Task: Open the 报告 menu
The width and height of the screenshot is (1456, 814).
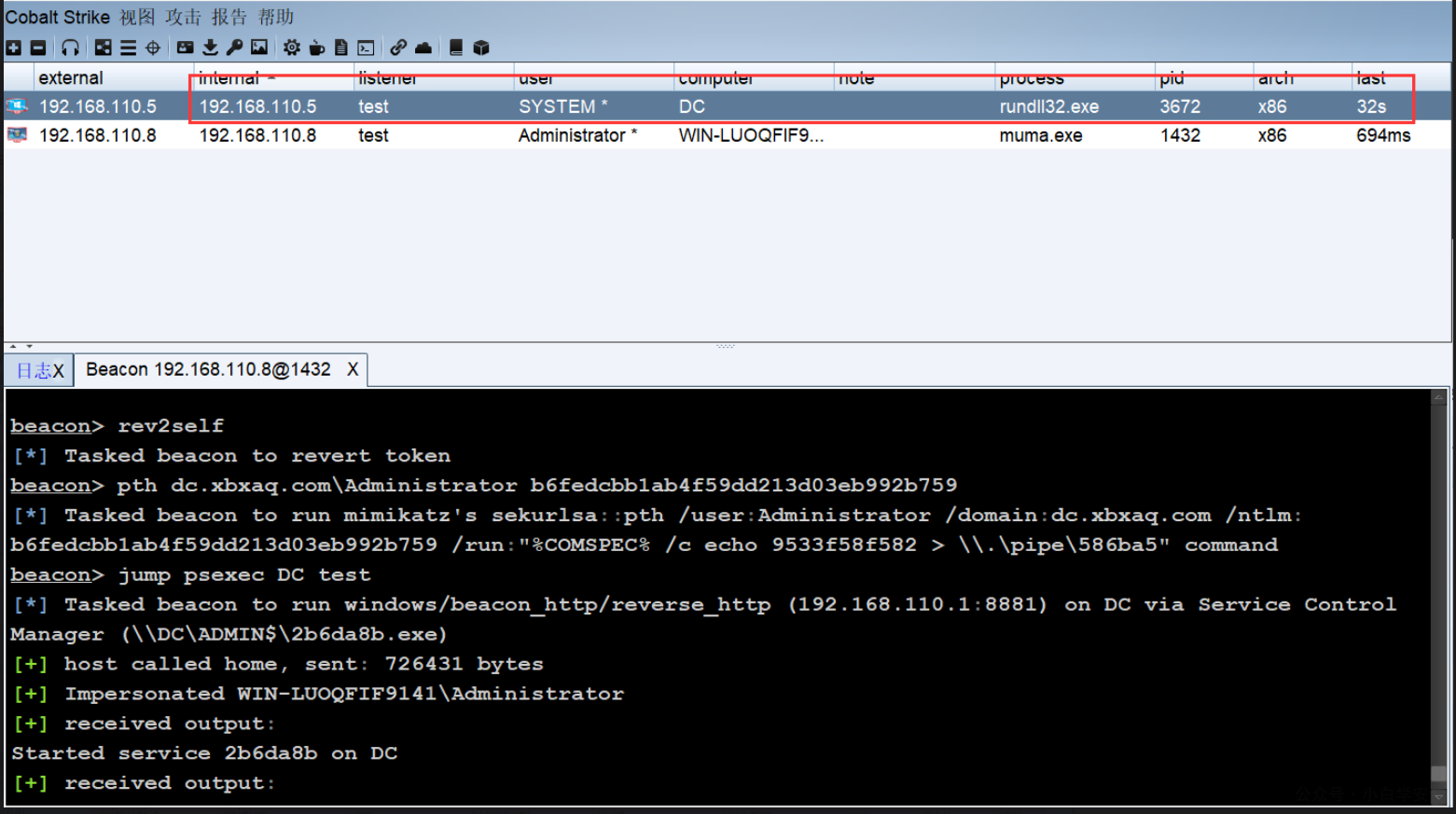Action: (x=229, y=17)
